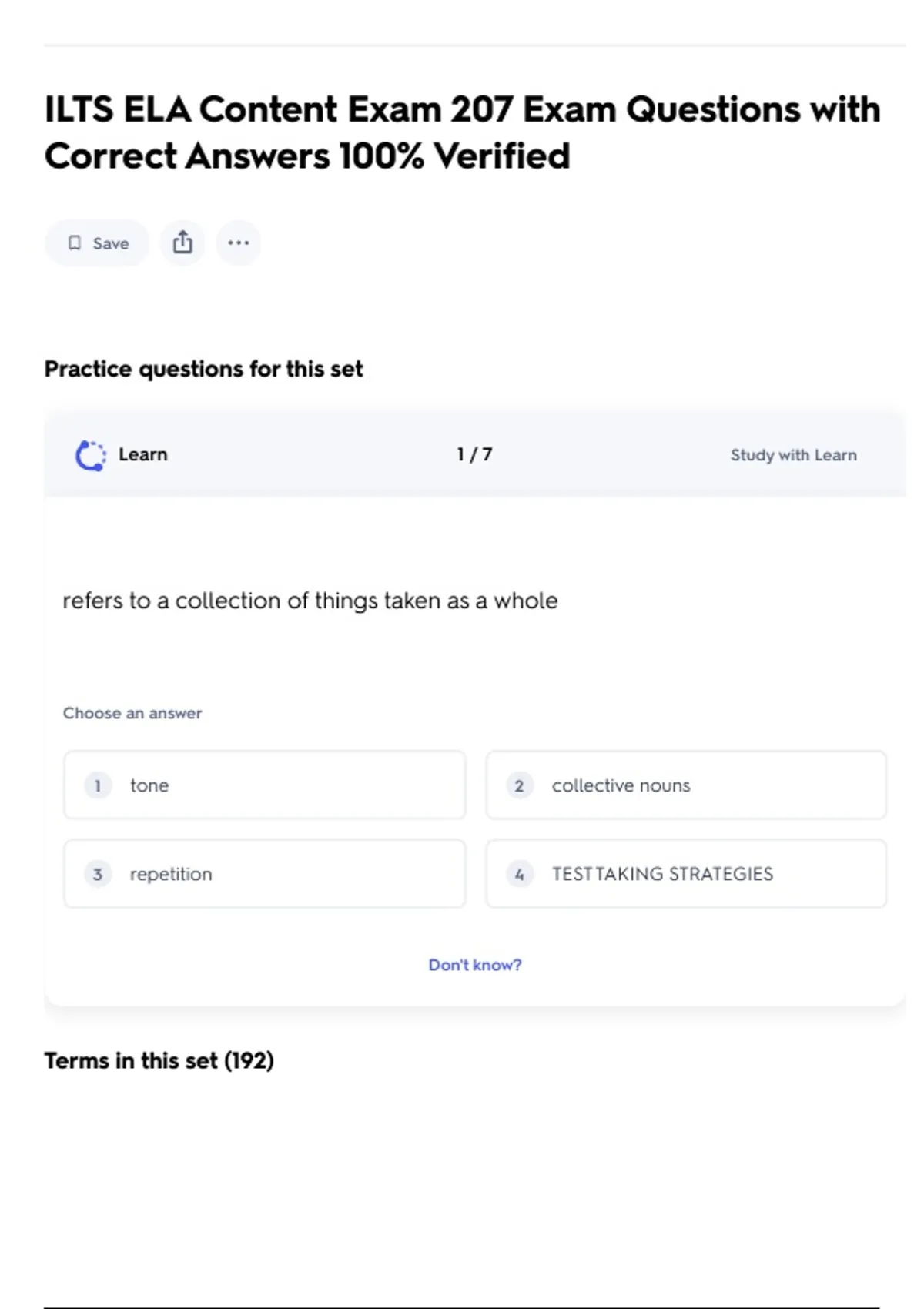This screenshot has width=924, height=1309.
Task: Open the Study with Learn link
Action: 793,455
